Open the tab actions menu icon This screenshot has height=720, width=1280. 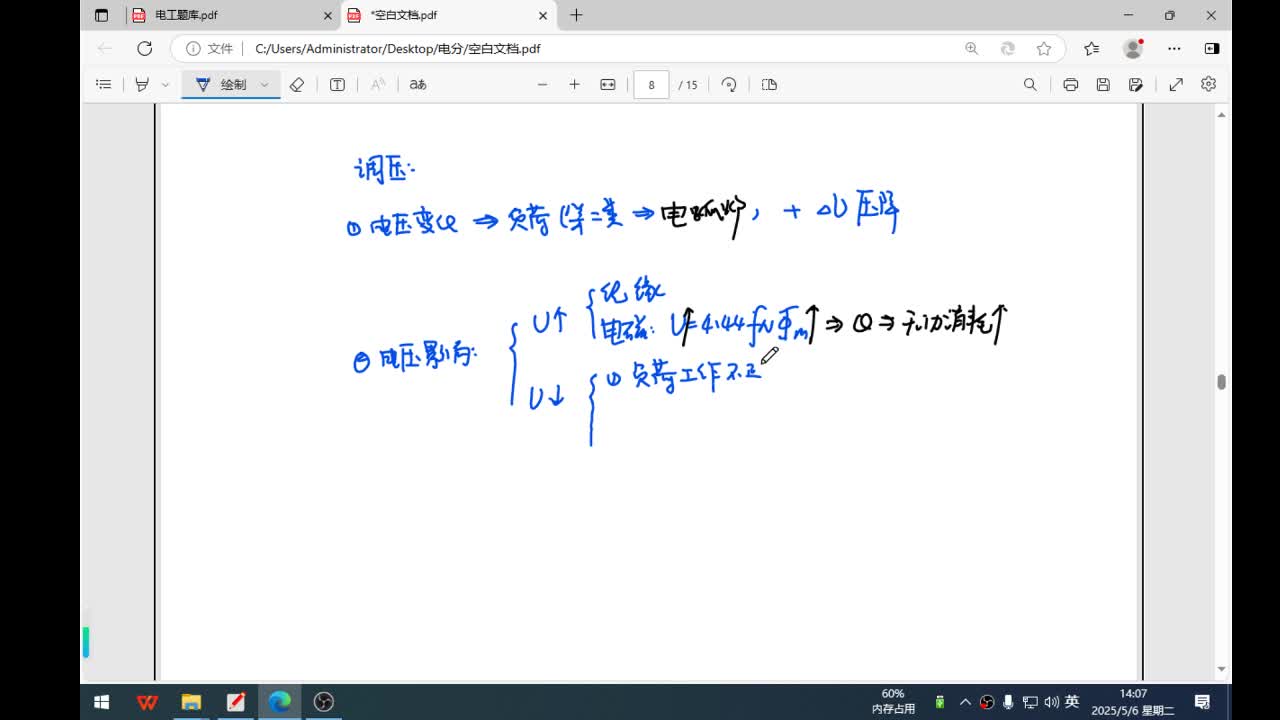[101, 15]
